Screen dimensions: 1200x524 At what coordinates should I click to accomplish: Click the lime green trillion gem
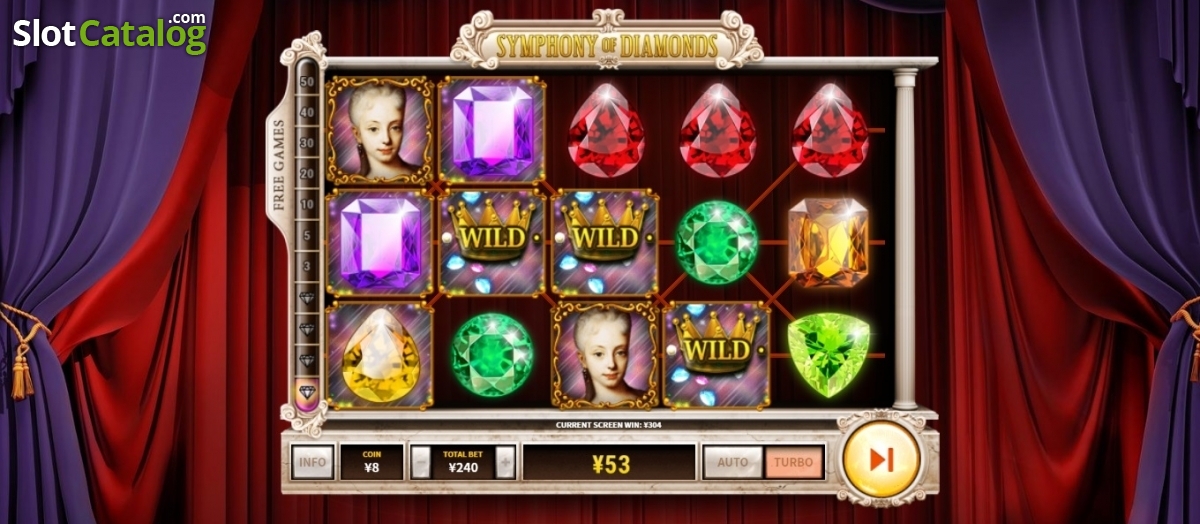[x=828, y=355]
